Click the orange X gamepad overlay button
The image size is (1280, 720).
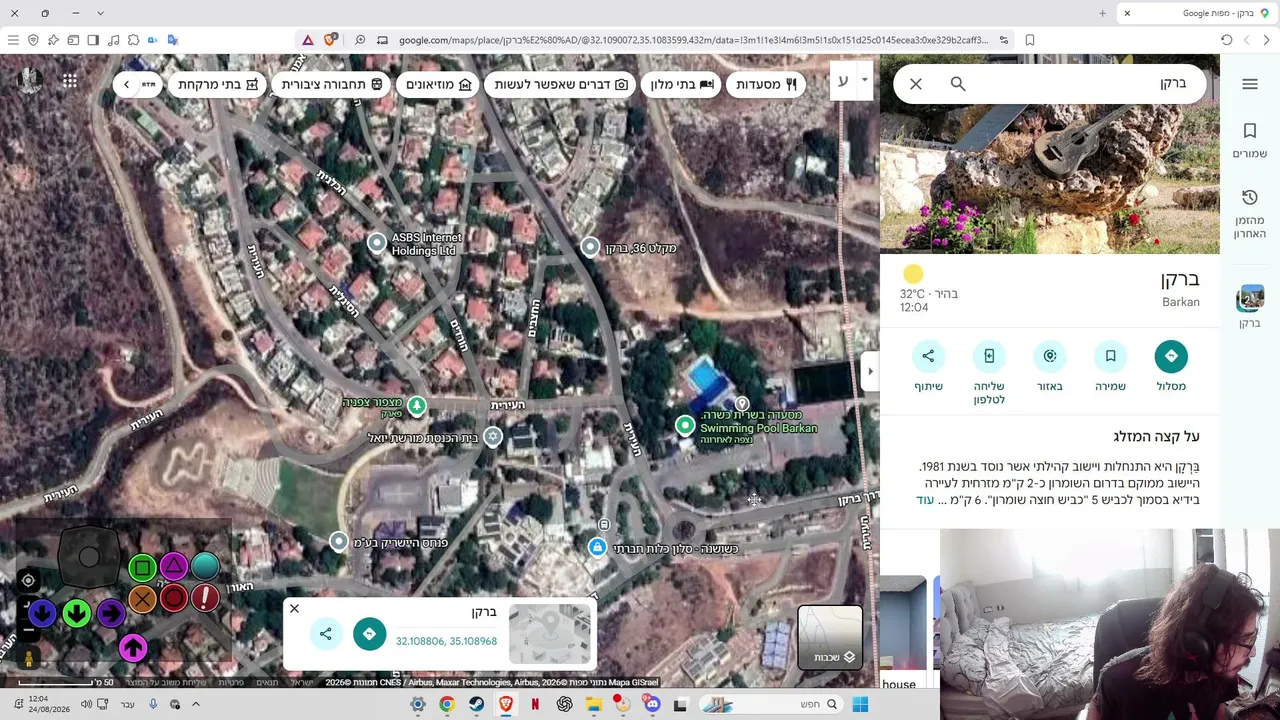[142, 599]
